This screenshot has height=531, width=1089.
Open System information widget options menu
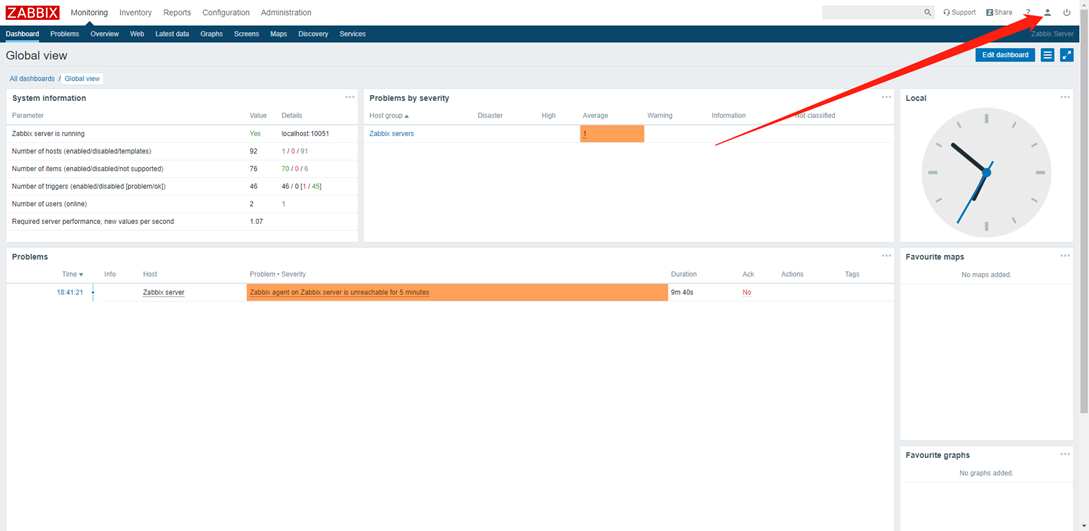point(350,97)
